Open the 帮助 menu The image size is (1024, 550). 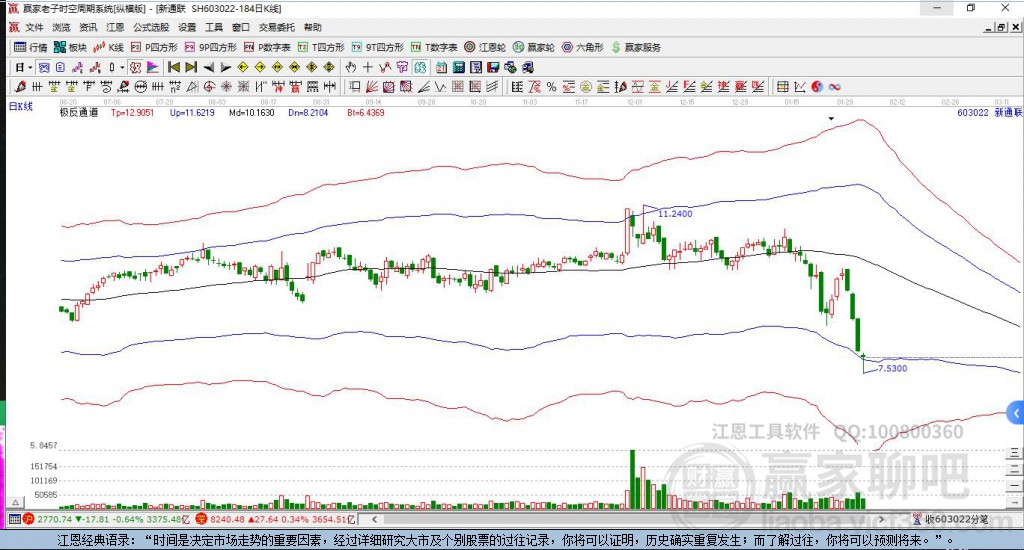[313, 27]
